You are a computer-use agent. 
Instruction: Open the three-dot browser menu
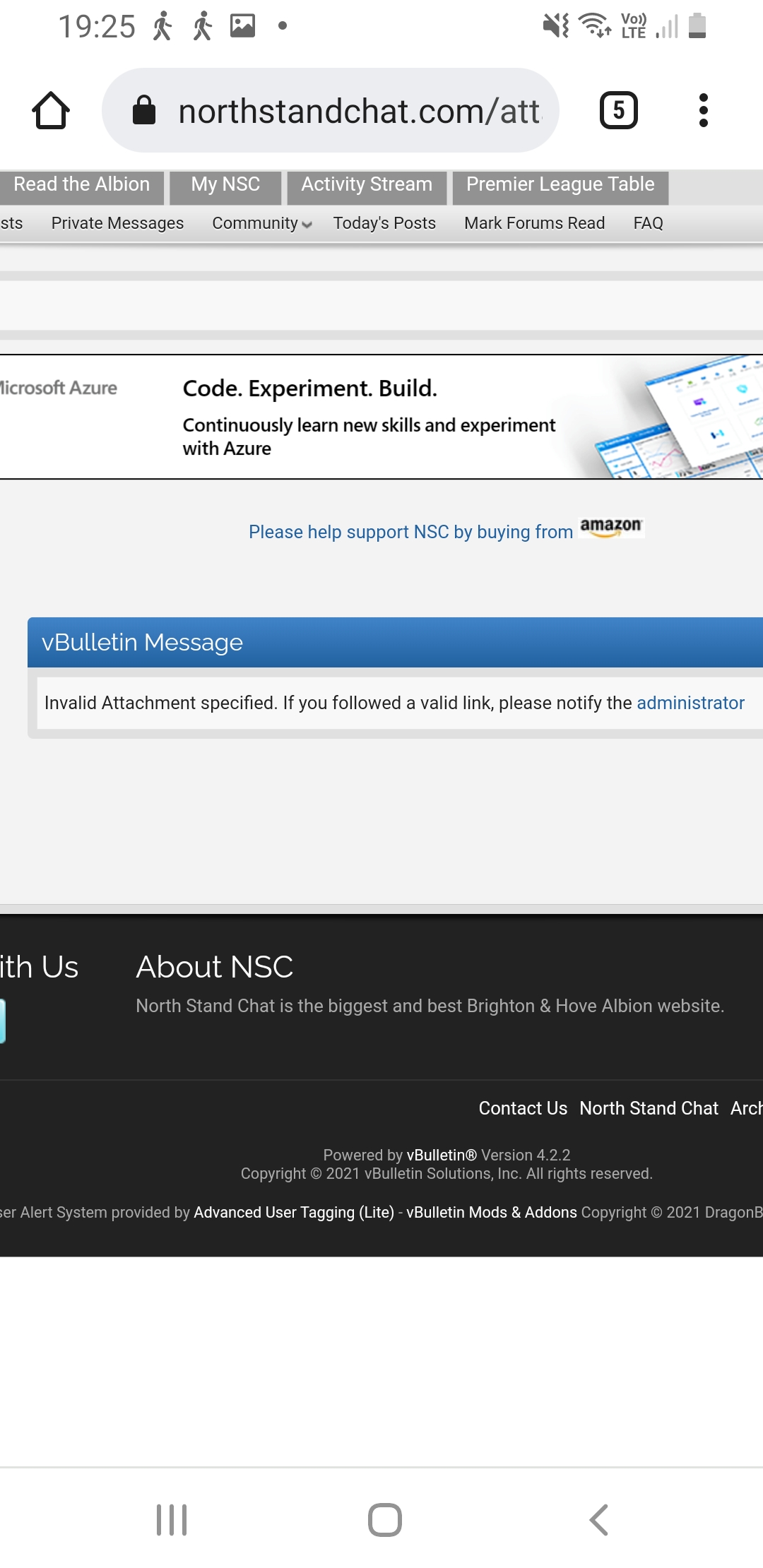[703, 110]
